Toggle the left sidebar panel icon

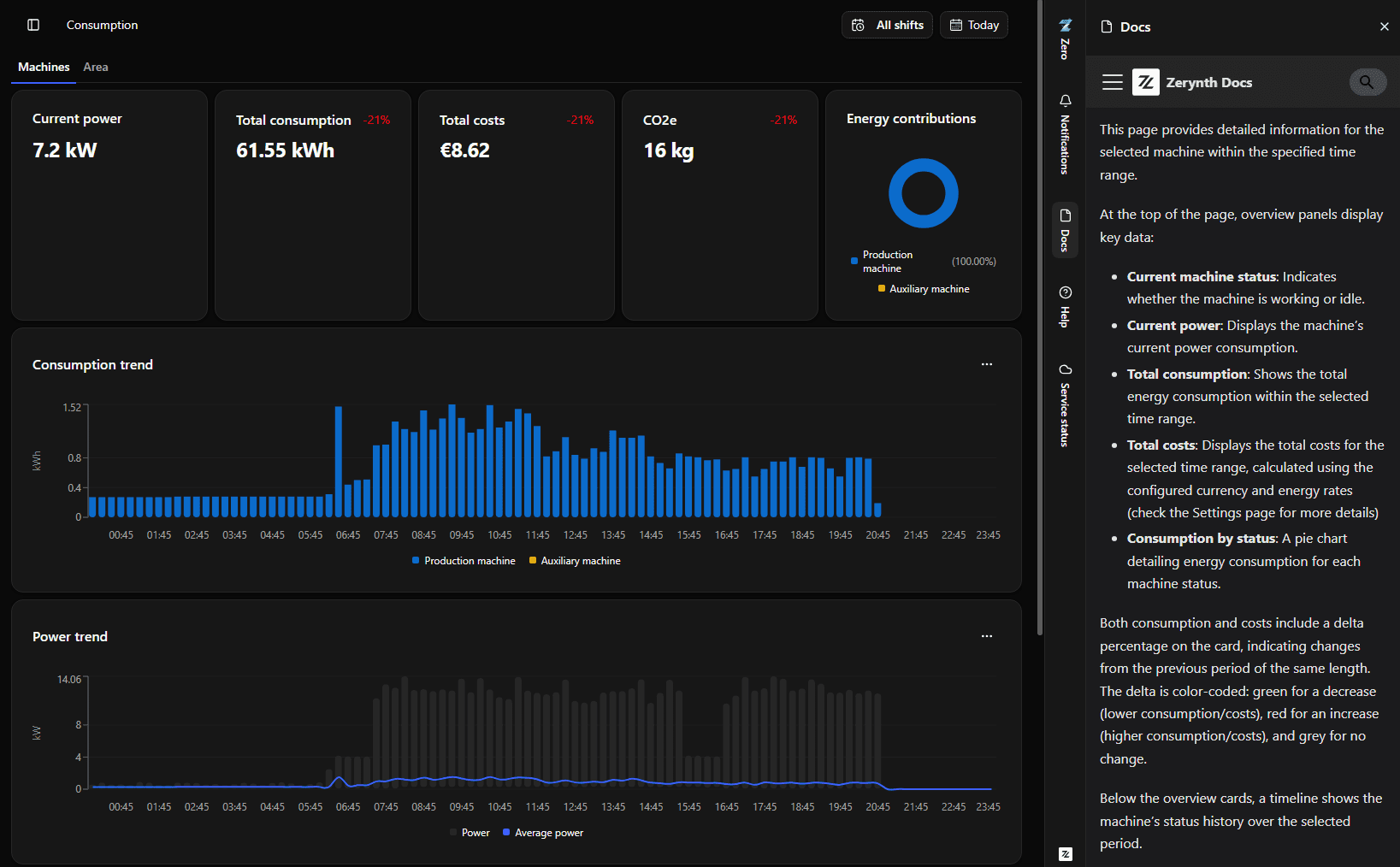(33, 25)
